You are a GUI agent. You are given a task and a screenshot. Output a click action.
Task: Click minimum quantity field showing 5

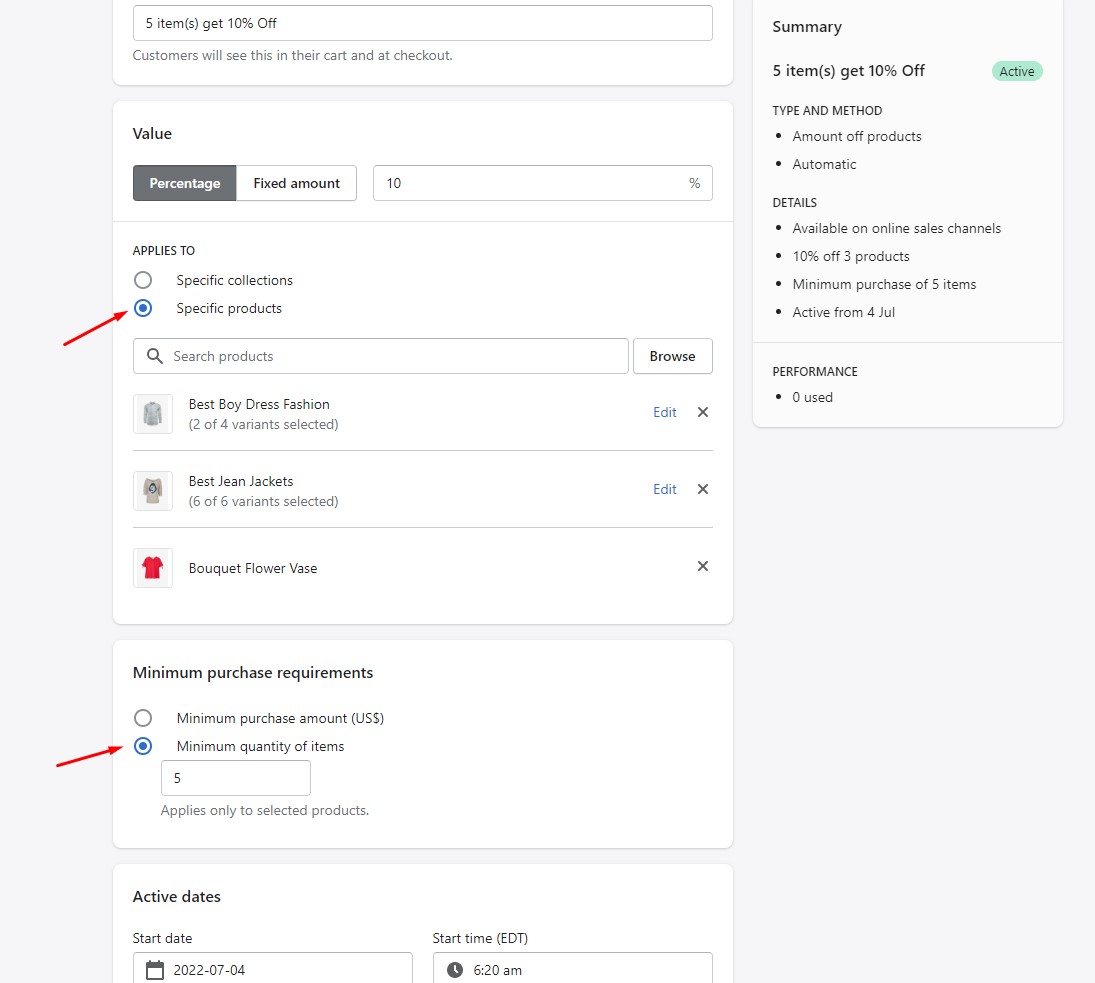point(236,778)
